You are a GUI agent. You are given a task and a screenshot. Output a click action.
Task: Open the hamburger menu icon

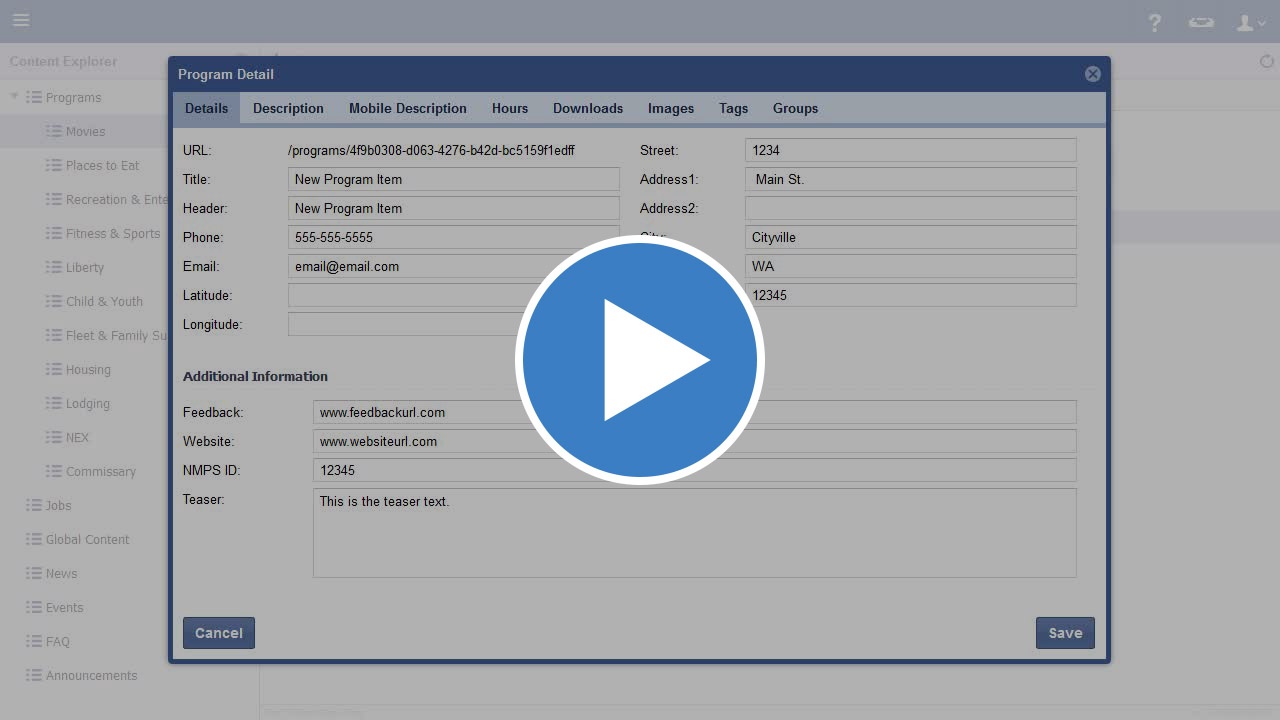21,20
